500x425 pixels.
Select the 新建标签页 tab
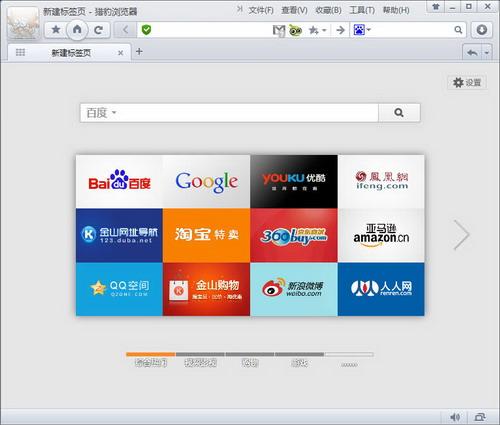(69, 53)
